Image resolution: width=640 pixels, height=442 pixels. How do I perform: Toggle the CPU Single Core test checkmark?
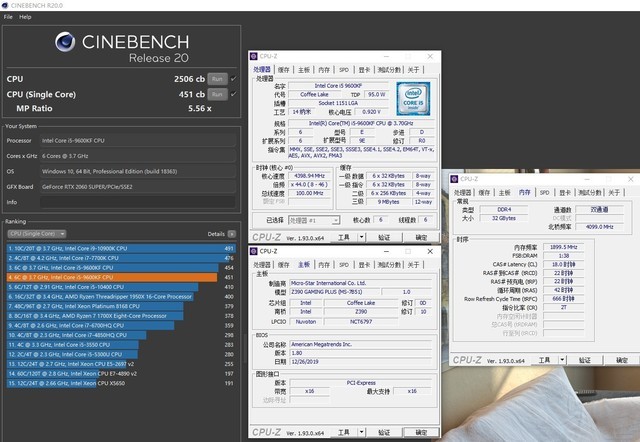[x=233, y=94]
